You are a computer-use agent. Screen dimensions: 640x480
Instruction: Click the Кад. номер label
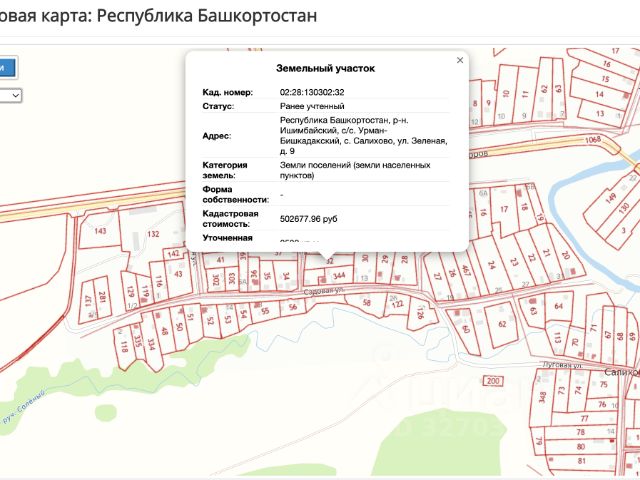[227, 92]
